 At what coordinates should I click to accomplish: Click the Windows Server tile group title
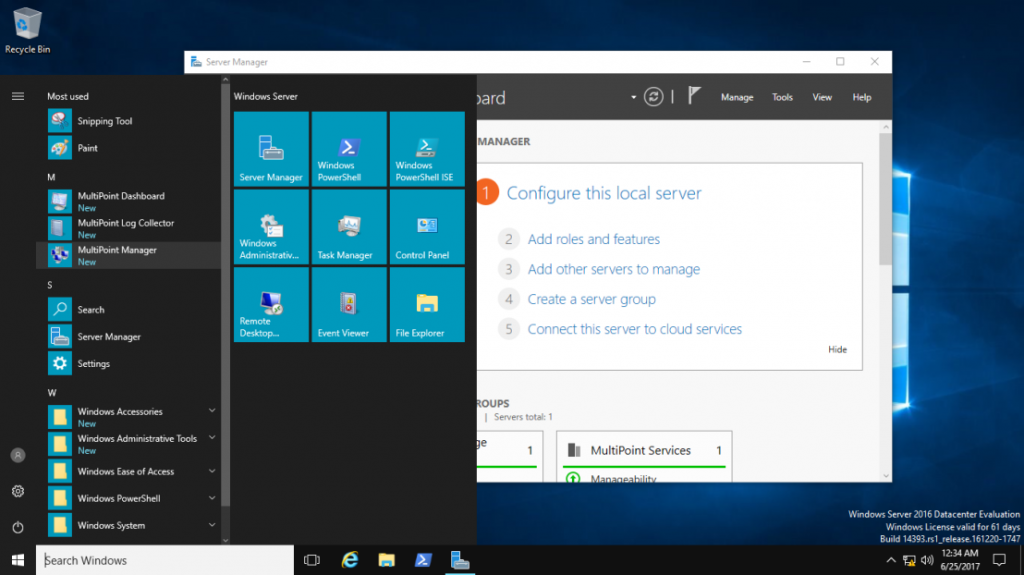pyautogui.click(x=266, y=96)
